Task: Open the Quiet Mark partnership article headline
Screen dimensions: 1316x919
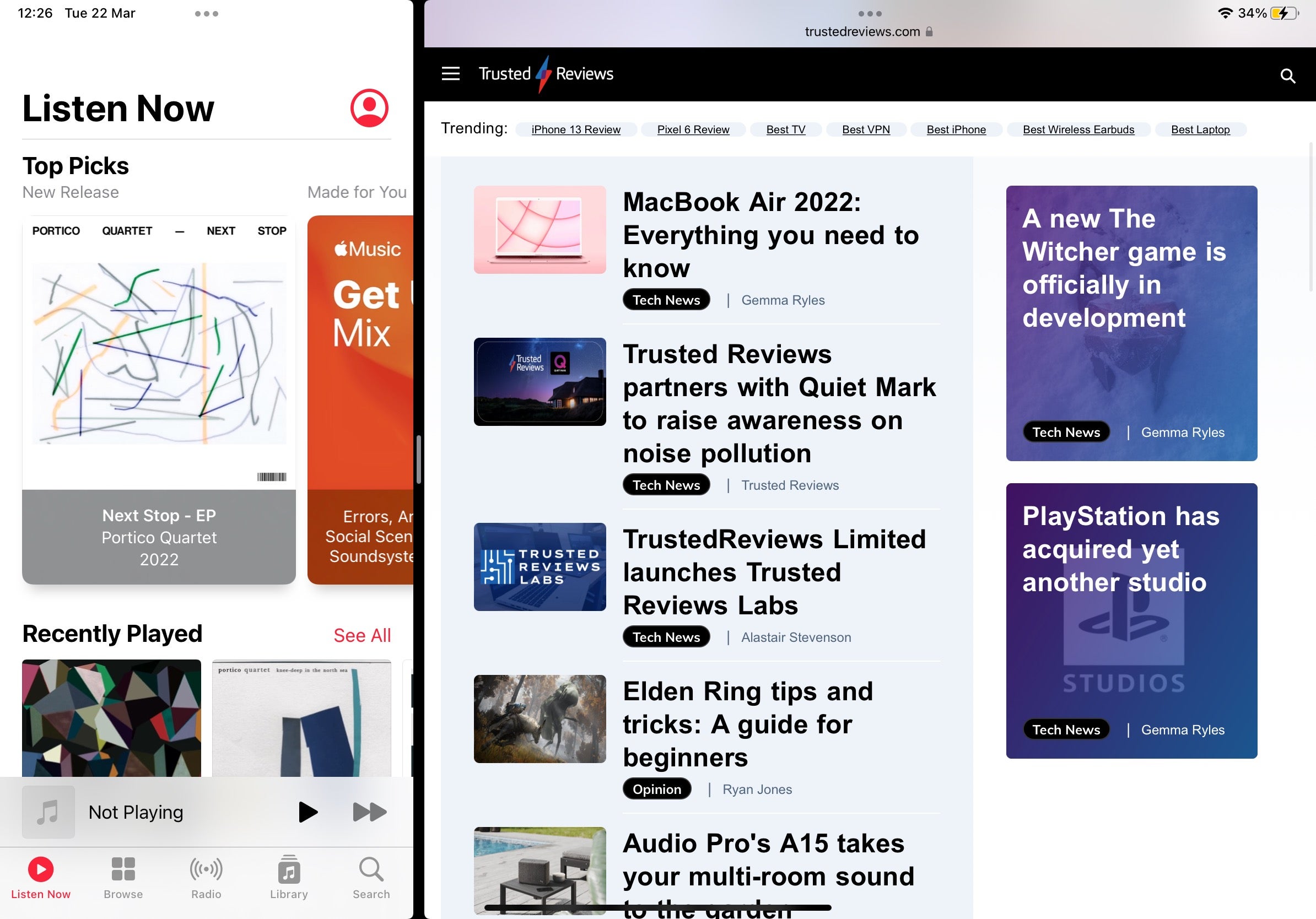Action: click(x=779, y=404)
